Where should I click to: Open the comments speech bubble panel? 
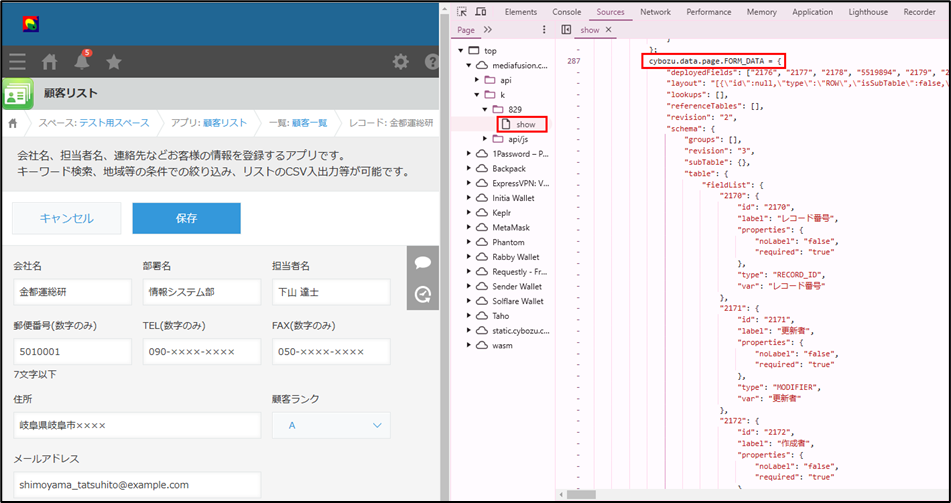(x=423, y=263)
